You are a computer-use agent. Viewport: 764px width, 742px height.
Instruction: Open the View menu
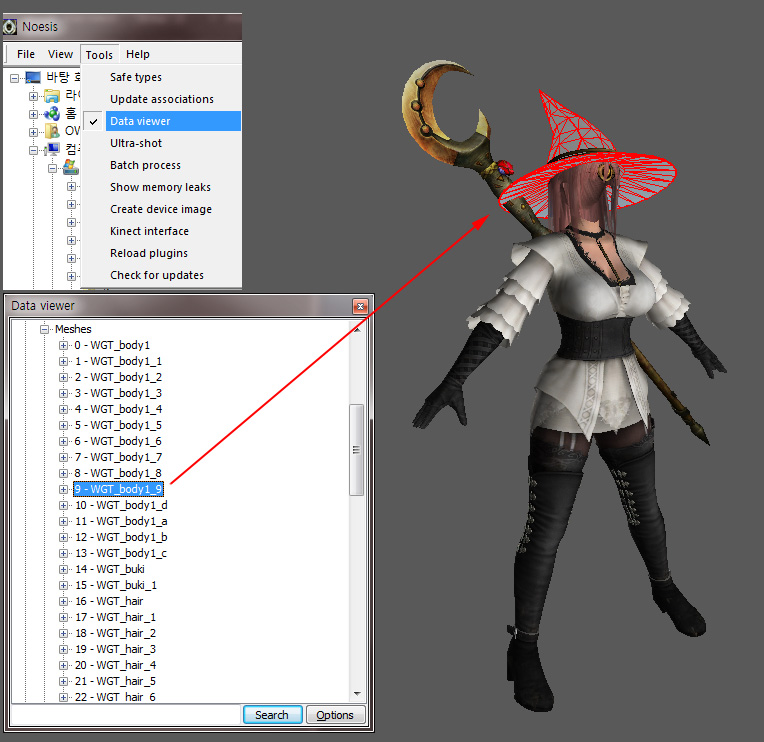[x=60, y=54]
